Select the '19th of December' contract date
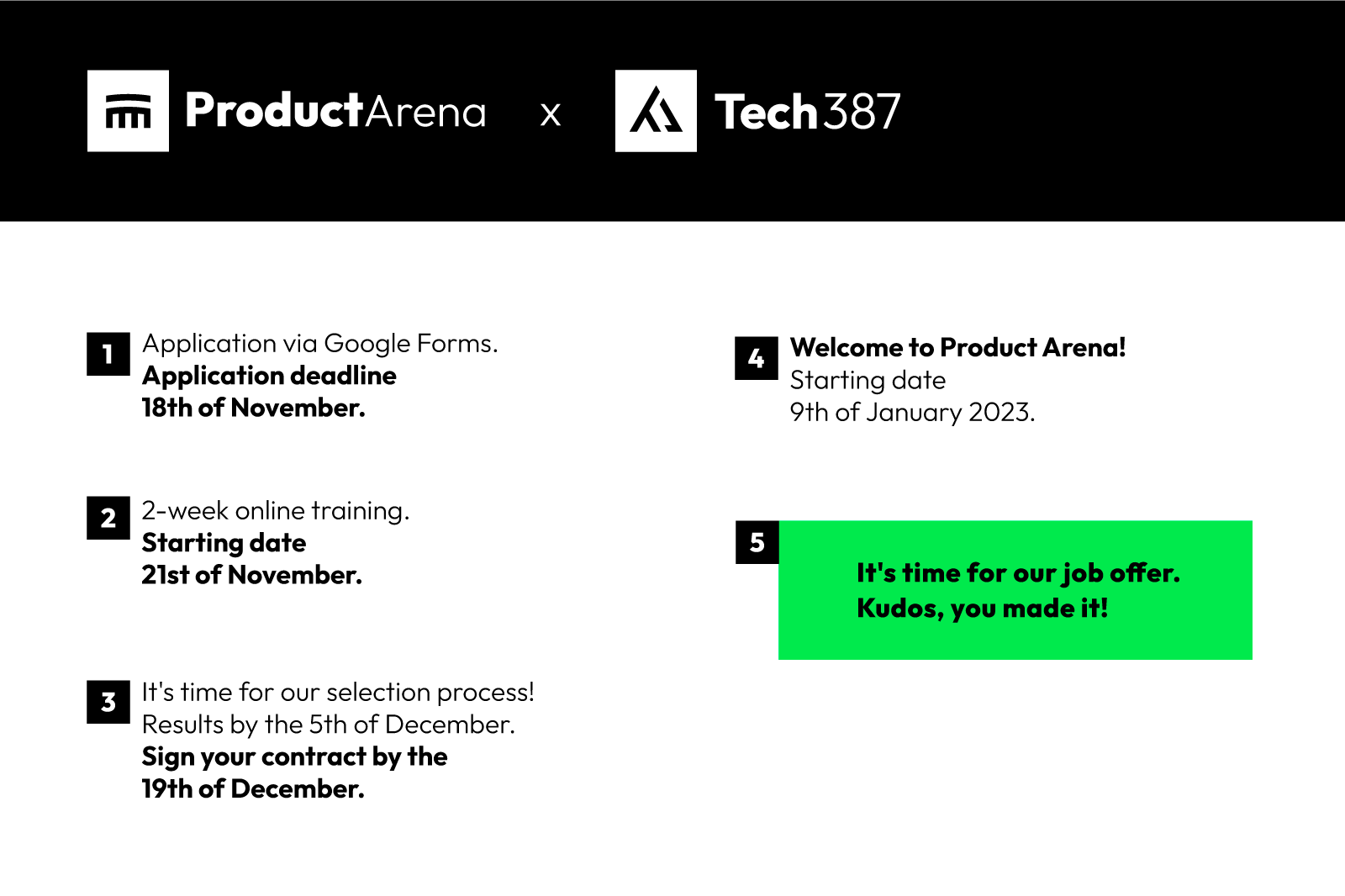This screenshot has height=896, width=1345. [253, 789]
